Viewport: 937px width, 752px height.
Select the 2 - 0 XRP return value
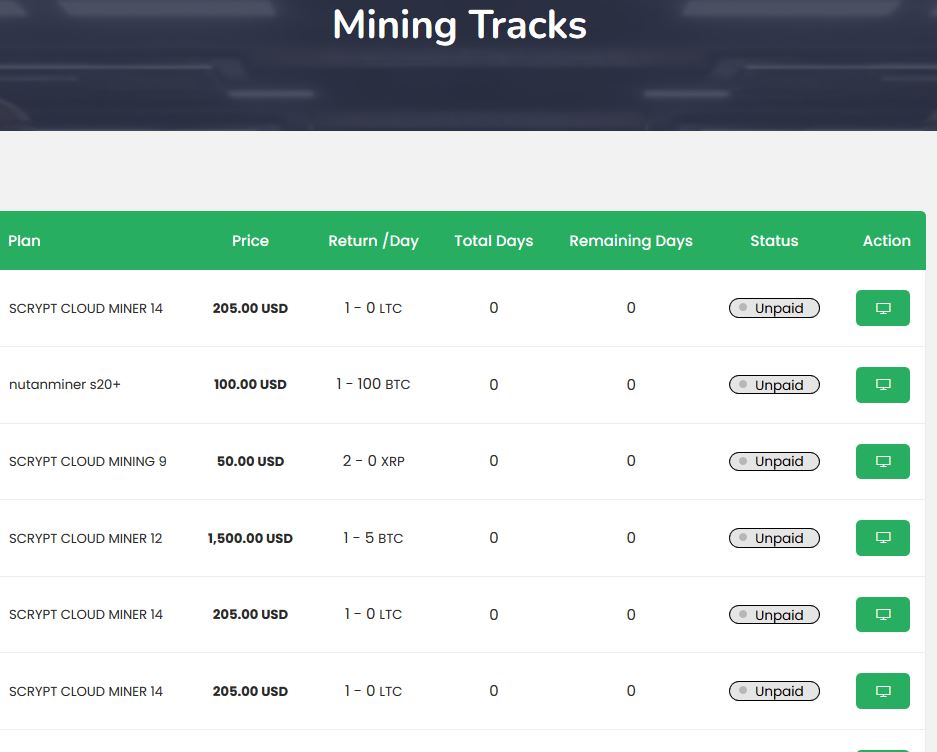(373, 461)
